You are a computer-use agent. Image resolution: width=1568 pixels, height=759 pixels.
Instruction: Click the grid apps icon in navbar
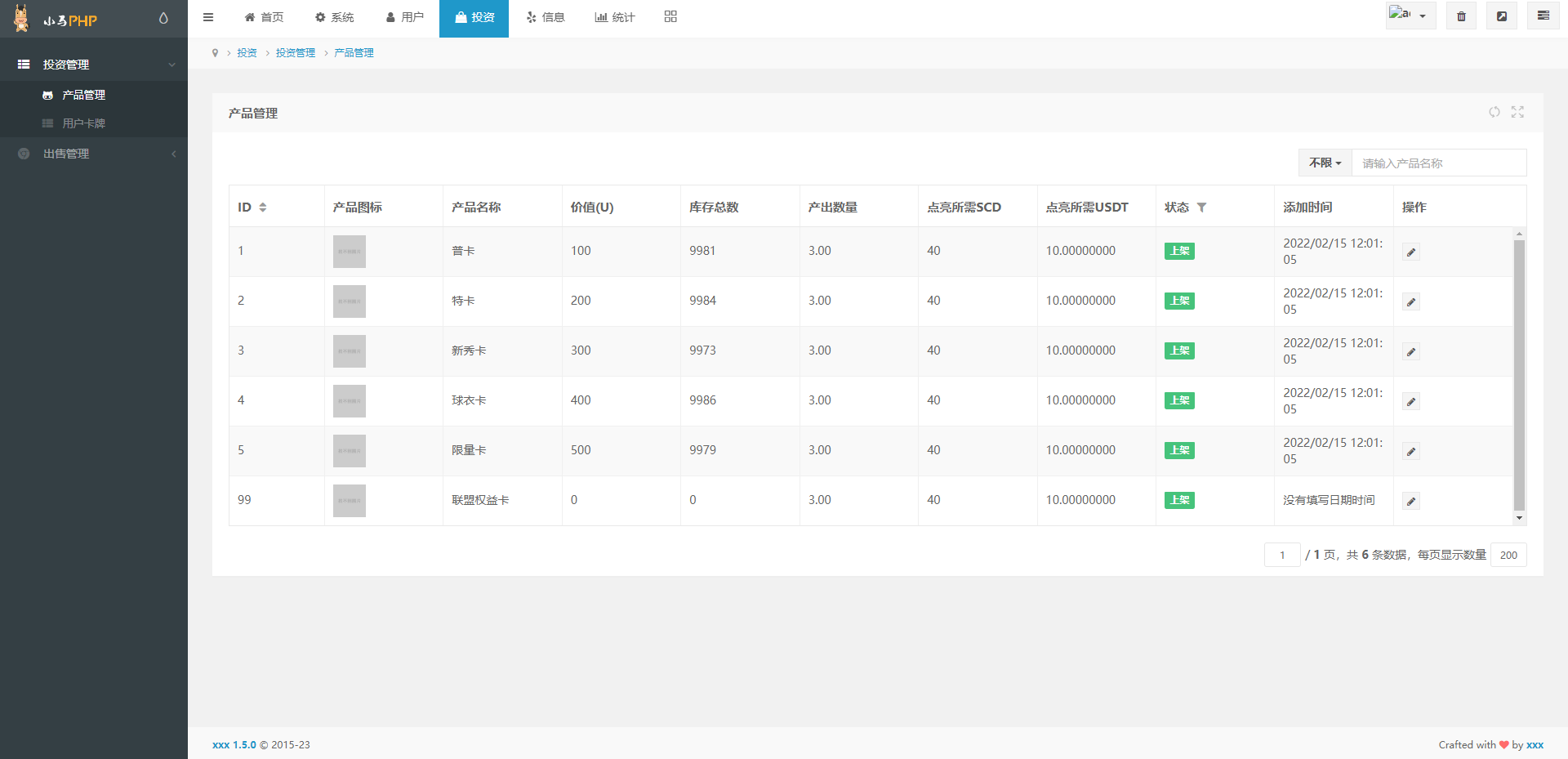(x=670, y=17)
